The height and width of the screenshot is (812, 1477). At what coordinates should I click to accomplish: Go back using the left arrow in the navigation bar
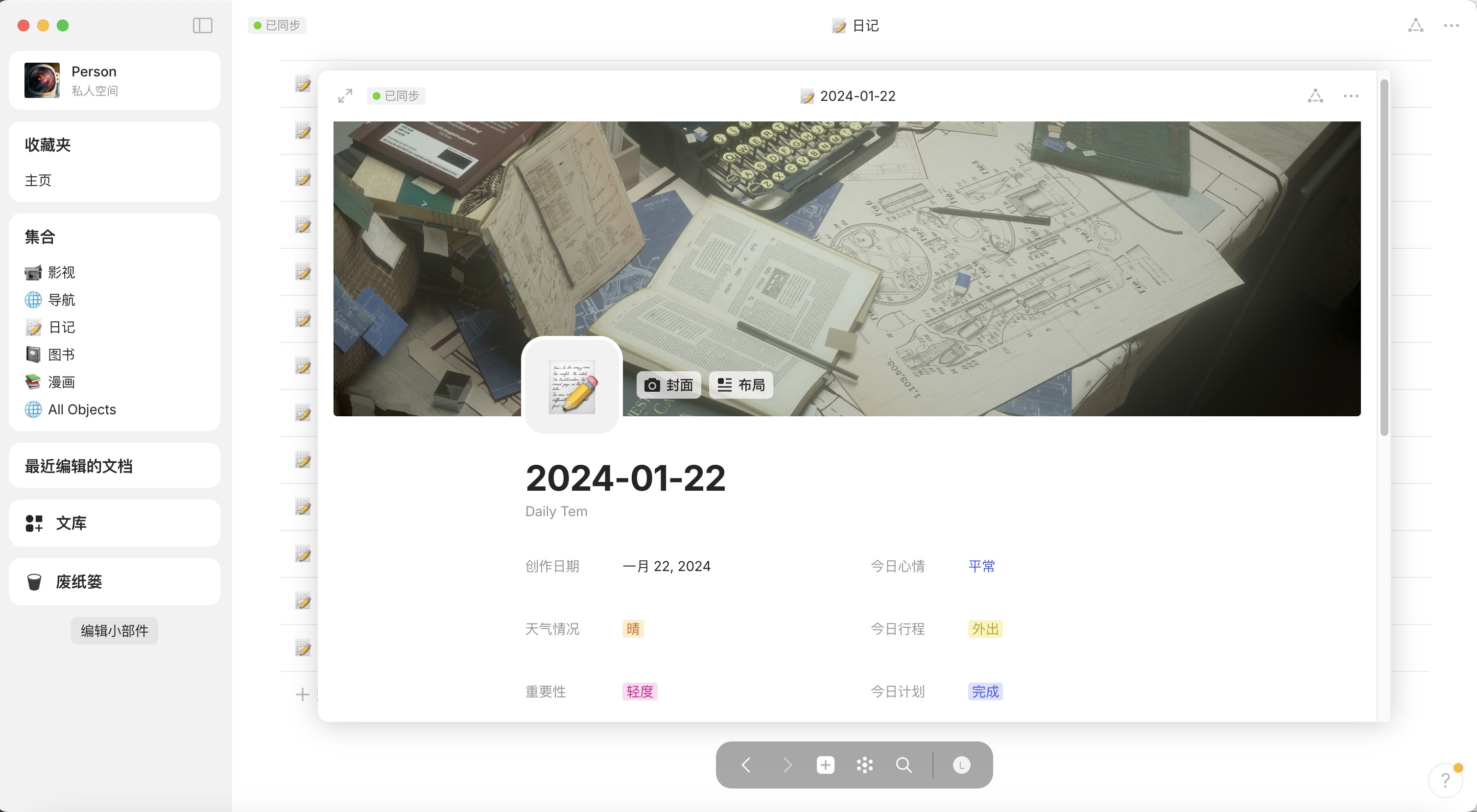click(x=746, y=764)
